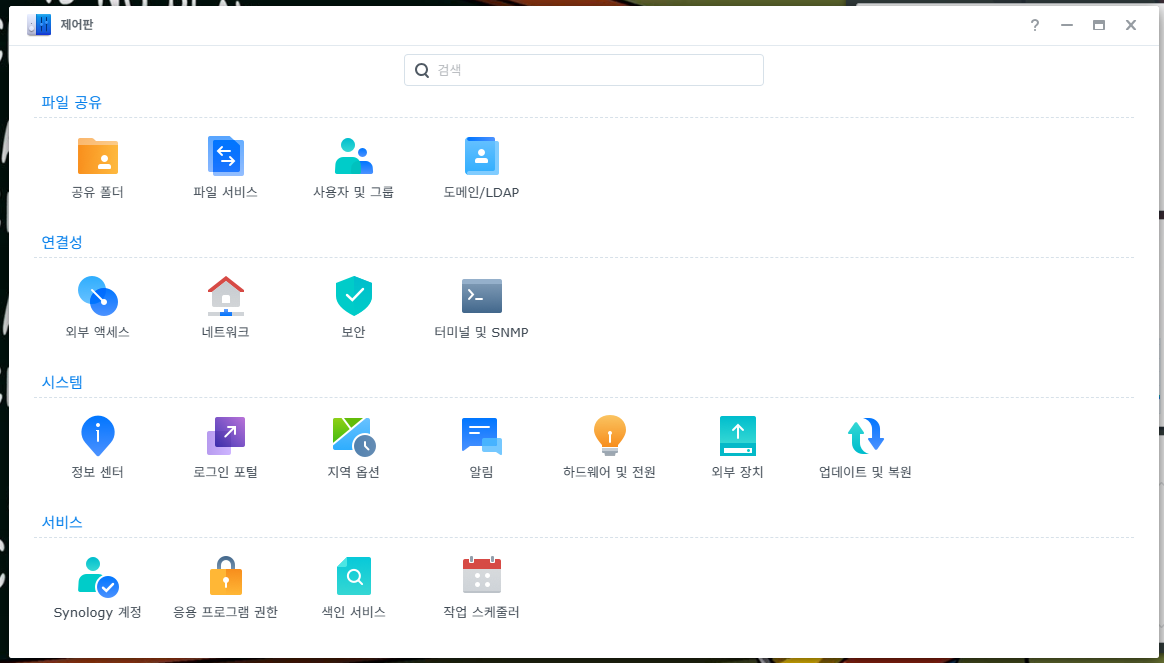This screenshot has height=663, width=1164.
Task: Open 파일 서비스 file services settings
Action: click(x=225, y=157)
